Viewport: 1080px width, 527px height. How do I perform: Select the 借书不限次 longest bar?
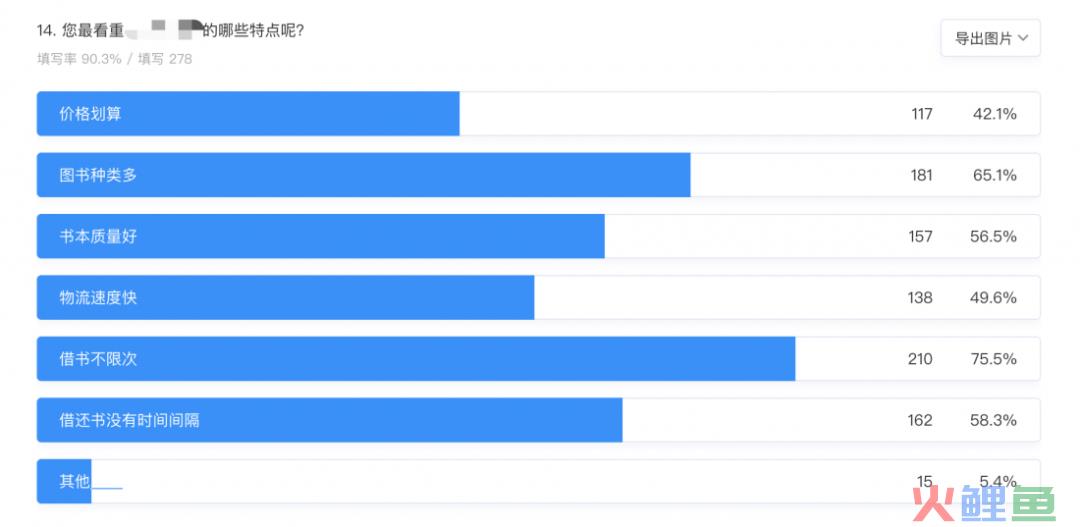click(416, 359)
